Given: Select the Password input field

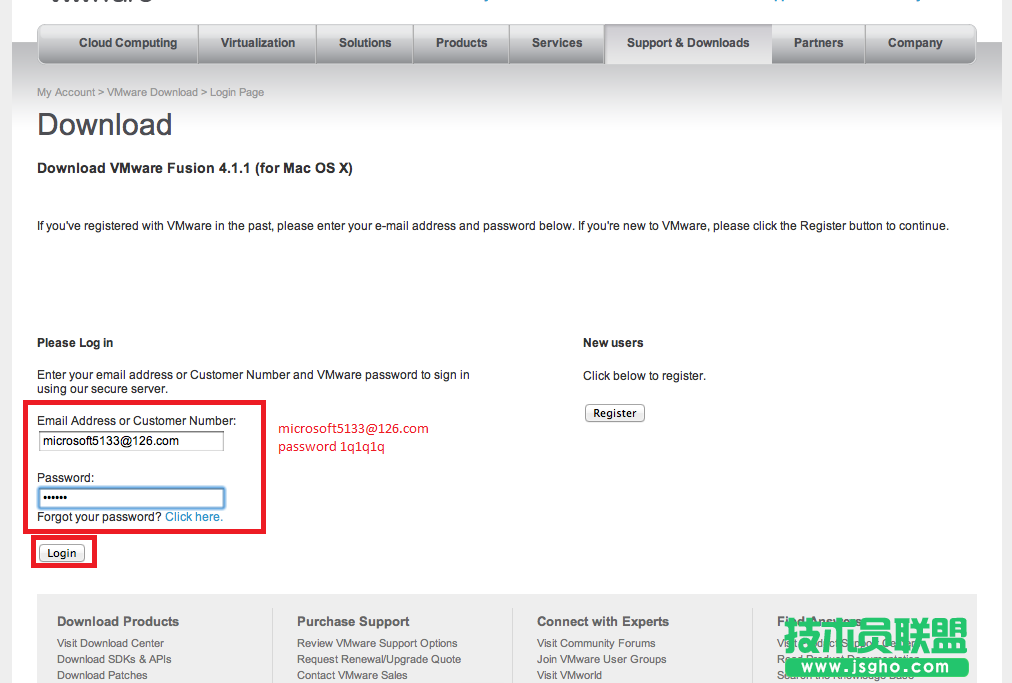Looking at the screenshot, I should pos(130,497).
